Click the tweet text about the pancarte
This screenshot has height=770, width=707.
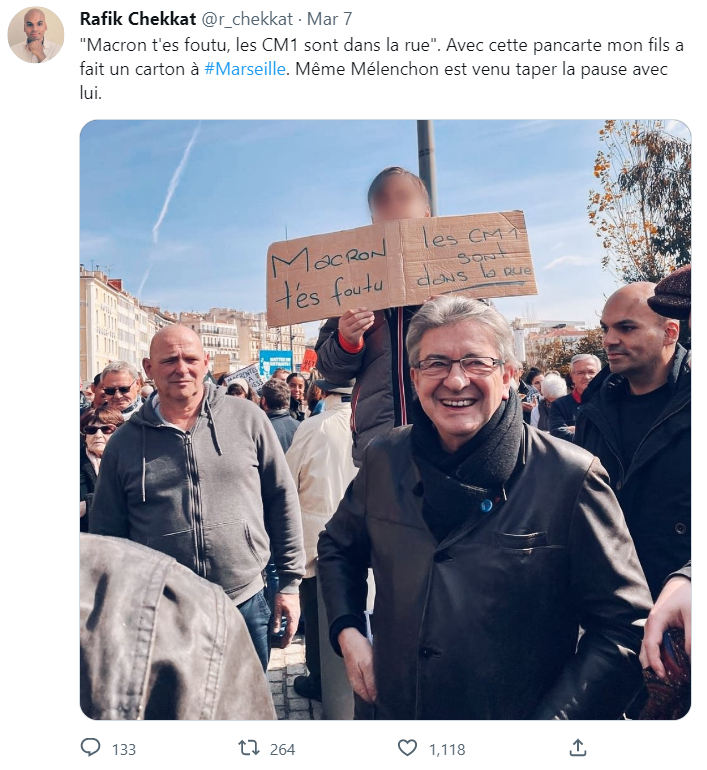coord(381,69)
